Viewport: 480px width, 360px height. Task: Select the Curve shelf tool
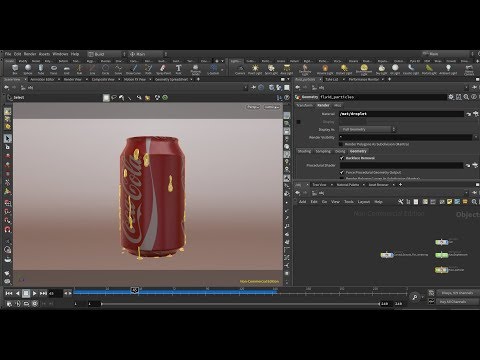coord(118,69)
